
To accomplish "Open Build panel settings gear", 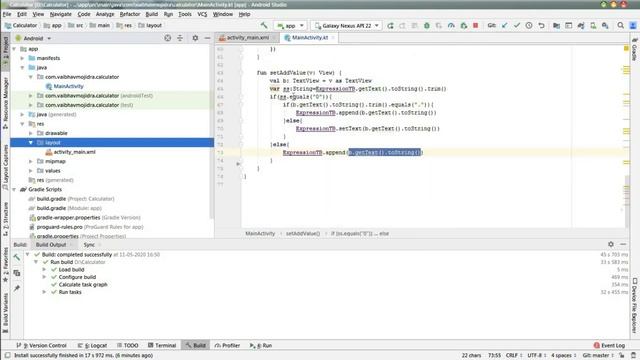I will click(611, 244).
